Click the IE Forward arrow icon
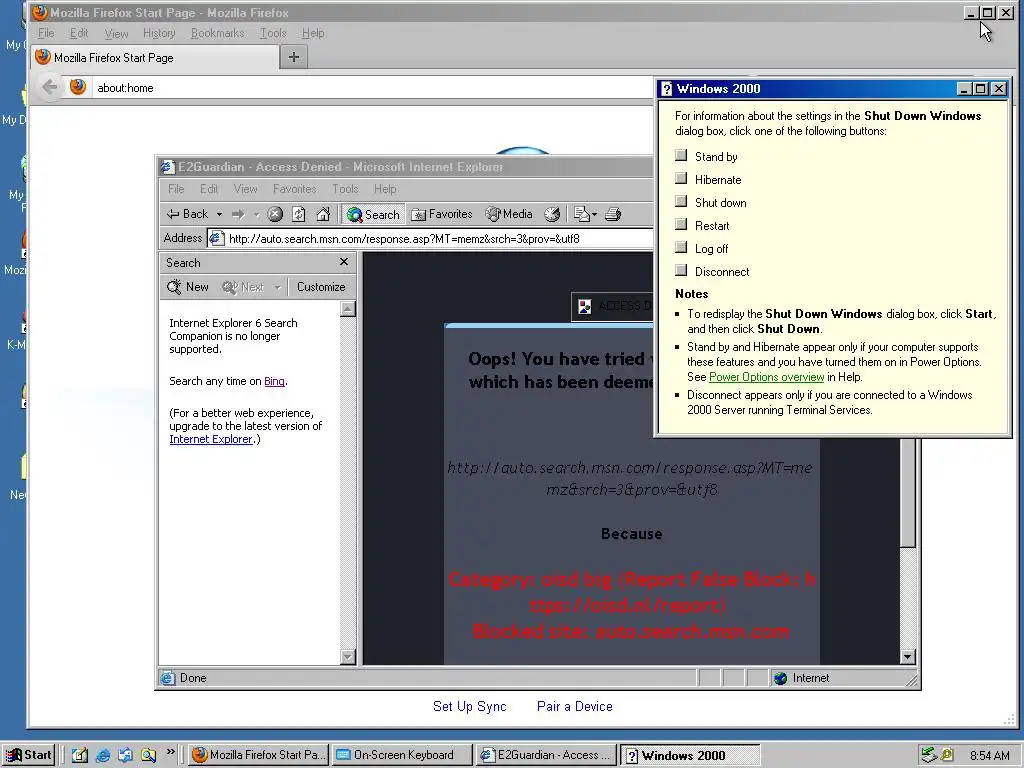1024x768 pixels. [238, 214]
